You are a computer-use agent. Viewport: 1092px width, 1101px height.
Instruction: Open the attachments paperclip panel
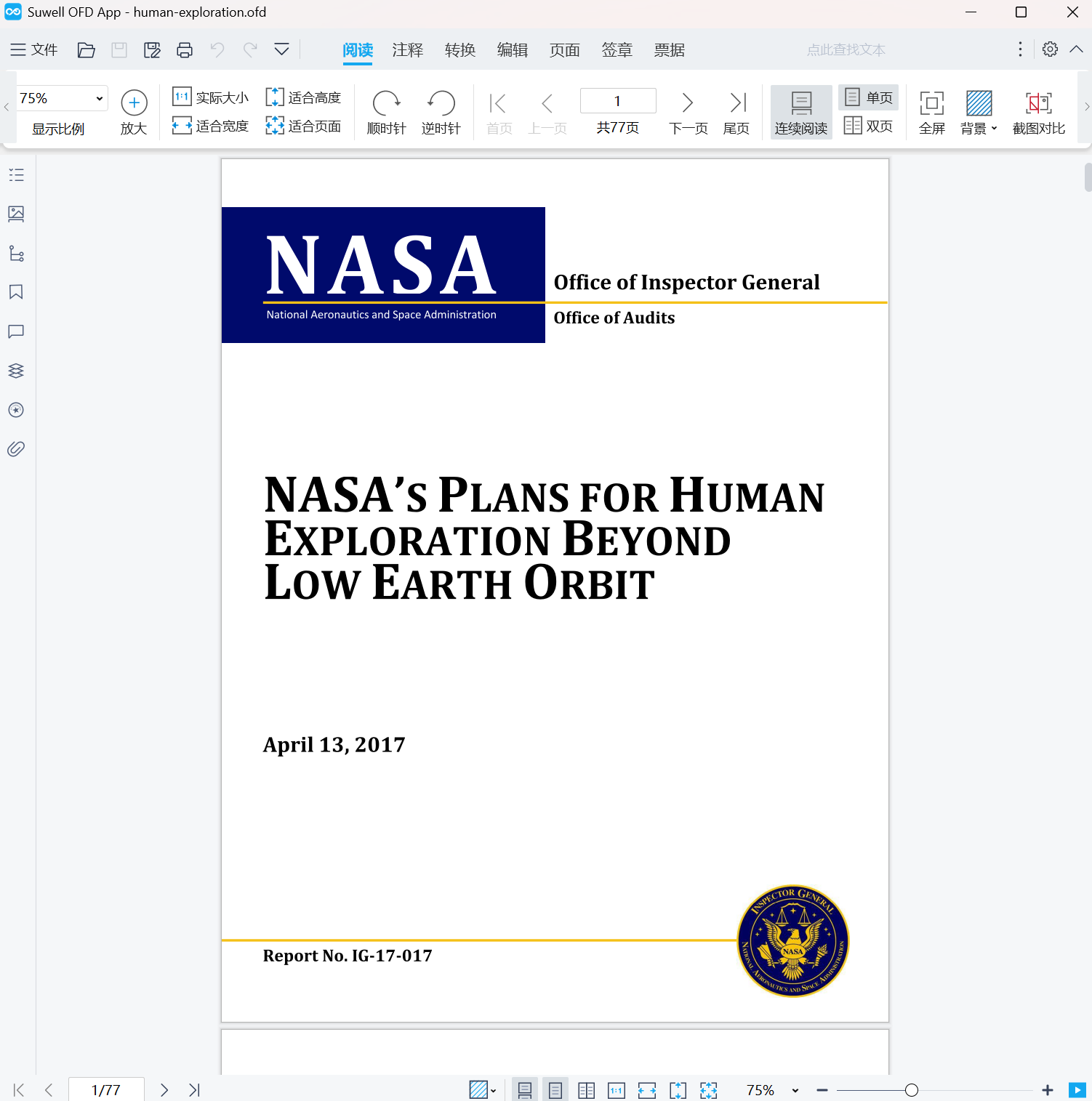16,448
